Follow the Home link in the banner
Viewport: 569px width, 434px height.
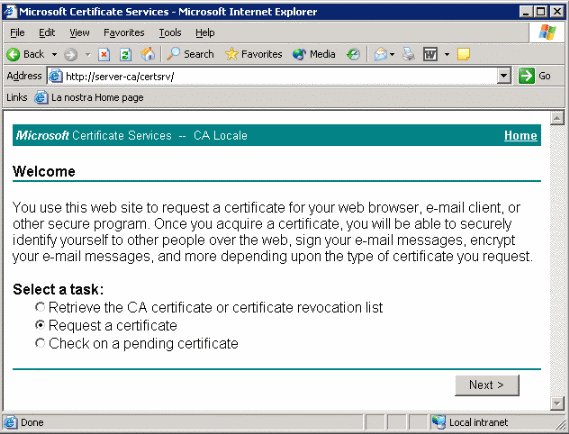[520, 135]
